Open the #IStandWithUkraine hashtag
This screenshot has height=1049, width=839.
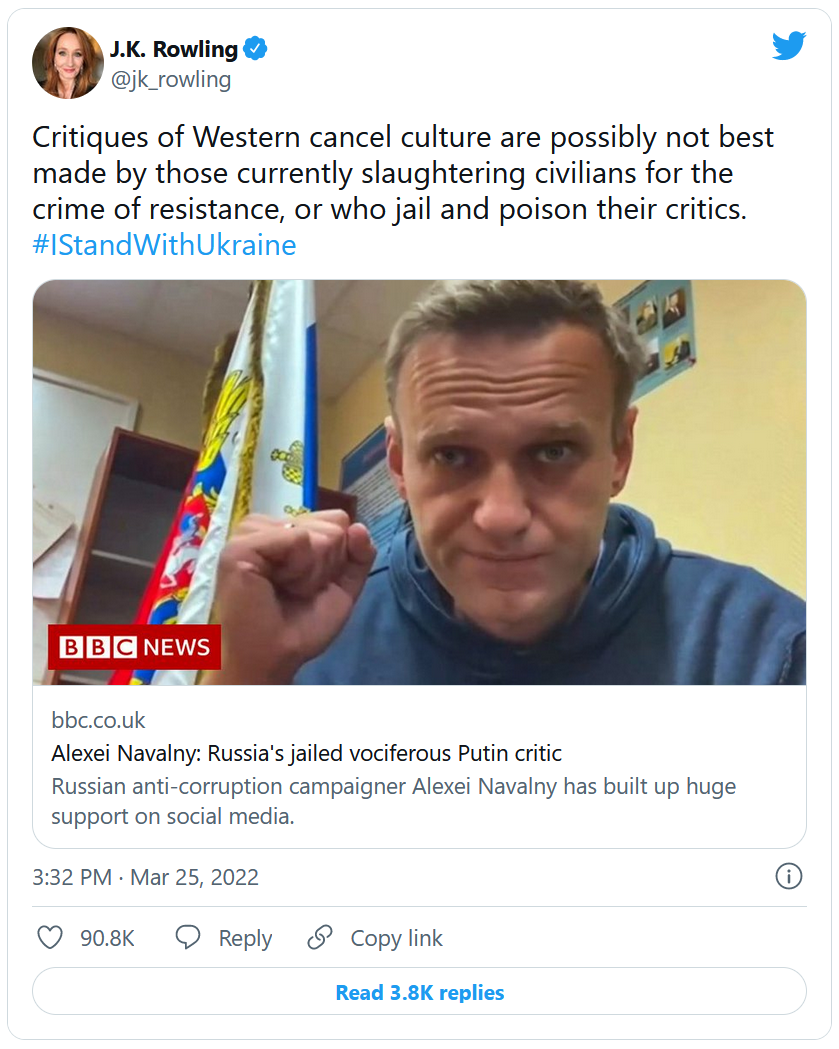pos(164,245)
